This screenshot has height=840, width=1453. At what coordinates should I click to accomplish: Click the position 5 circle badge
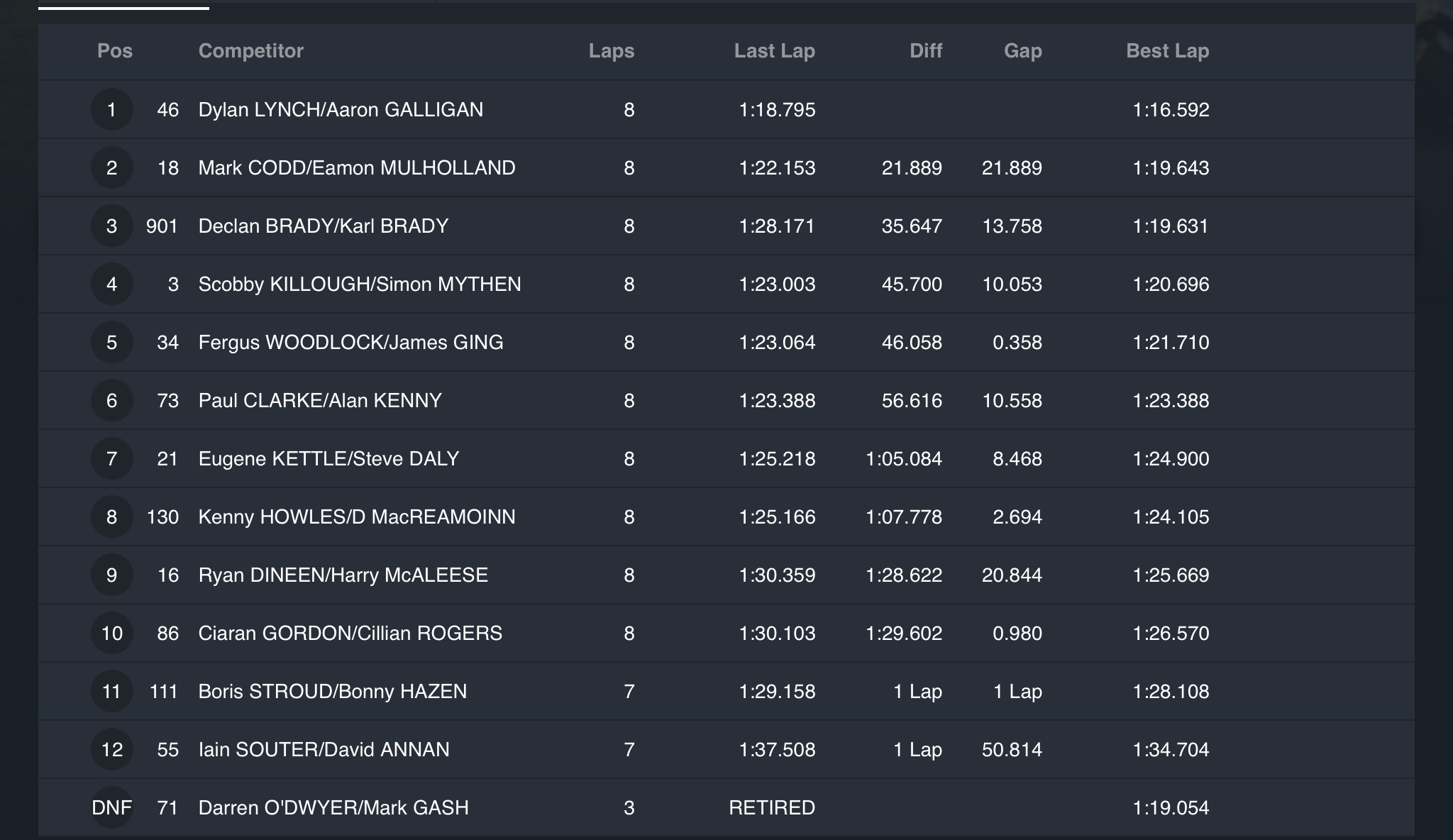111,342
